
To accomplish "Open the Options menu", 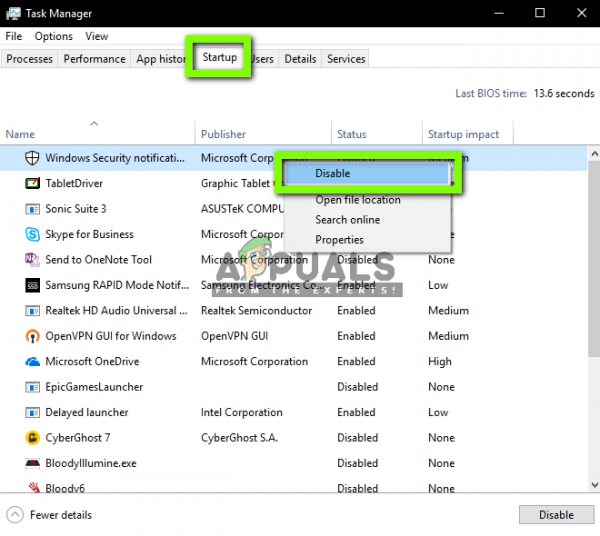I will click(54, 36).
